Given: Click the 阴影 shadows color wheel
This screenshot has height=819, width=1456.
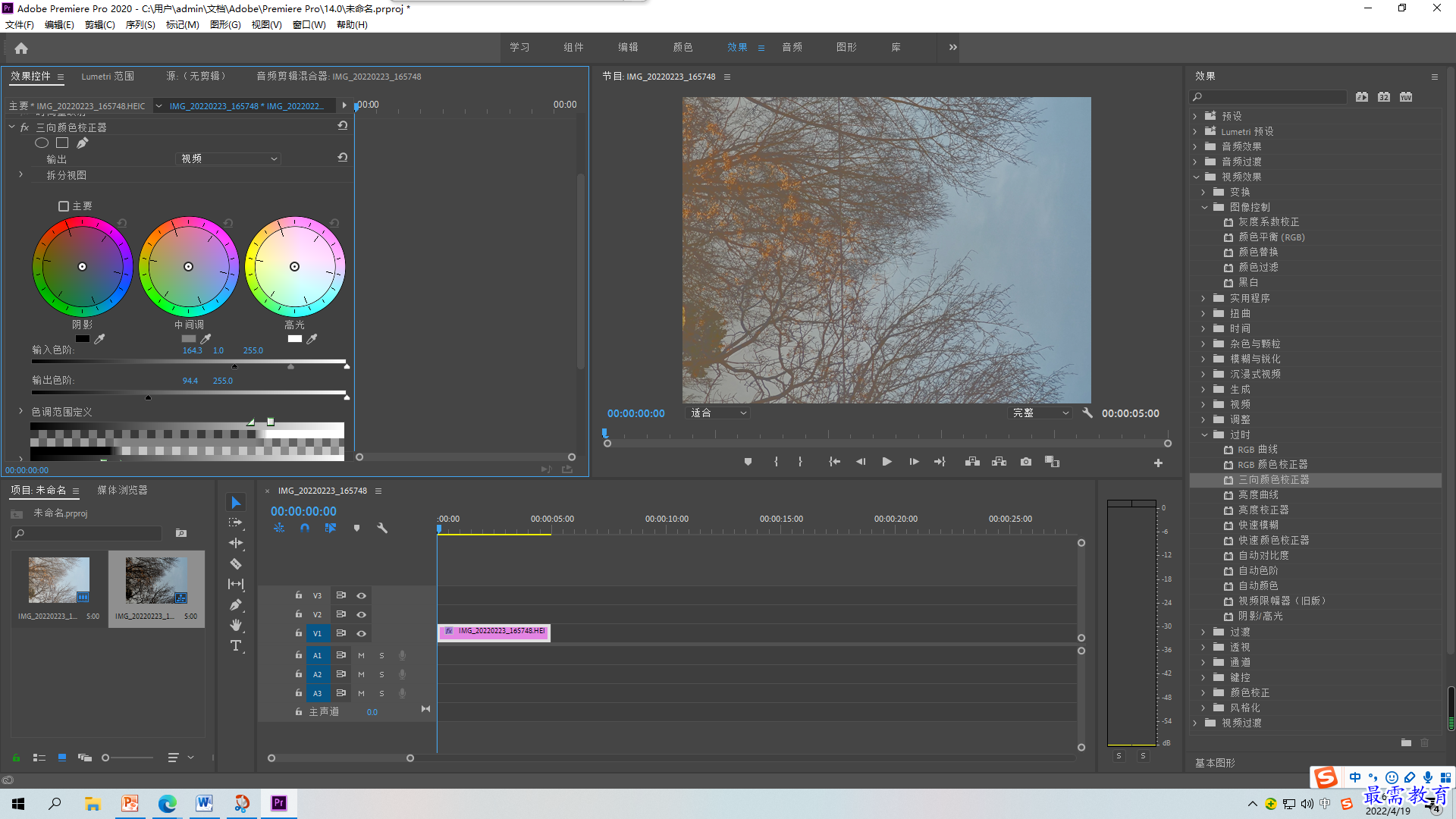Looking at the screenshot, I should [x=83, y=267].
